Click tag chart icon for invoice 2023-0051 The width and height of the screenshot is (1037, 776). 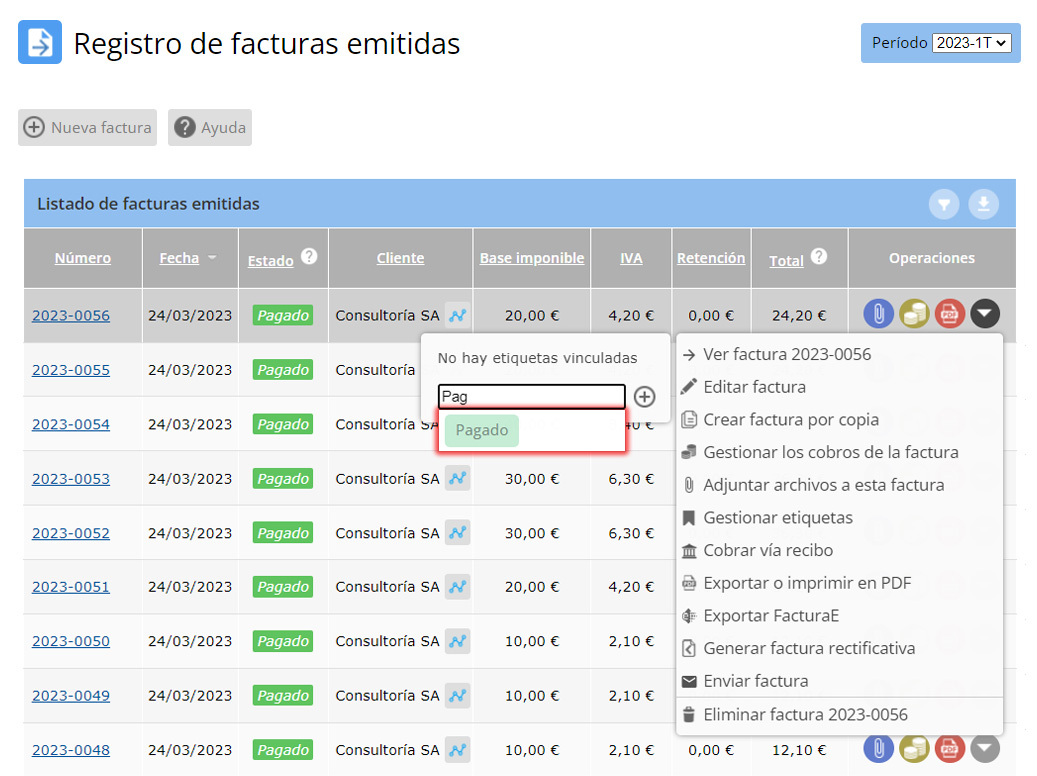458,587
